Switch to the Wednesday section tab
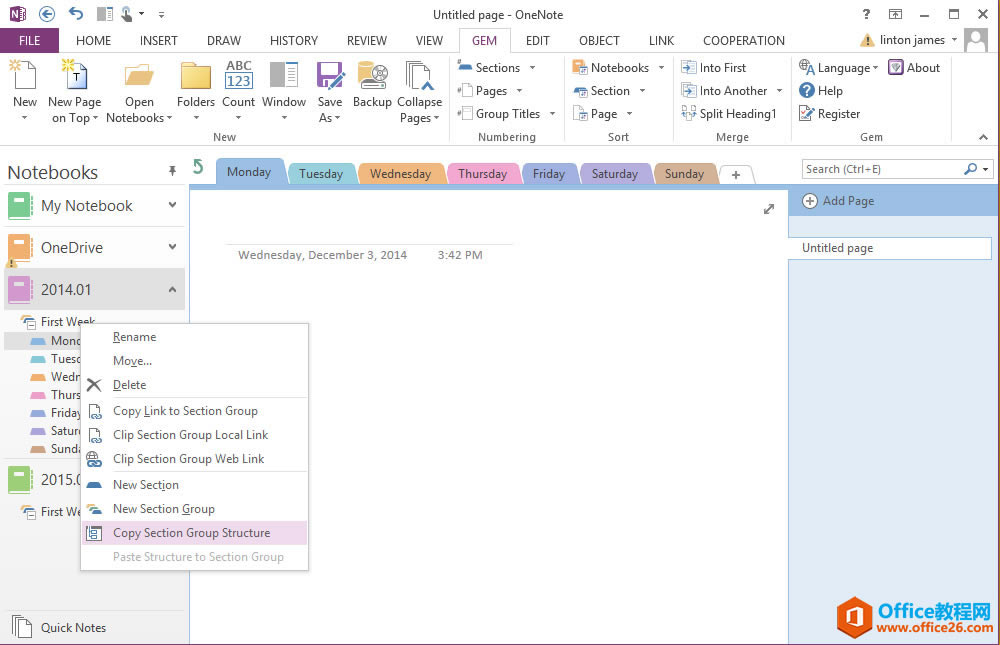Image resolution: width=1000 pixels, height=645 pixels. [400, 174]
